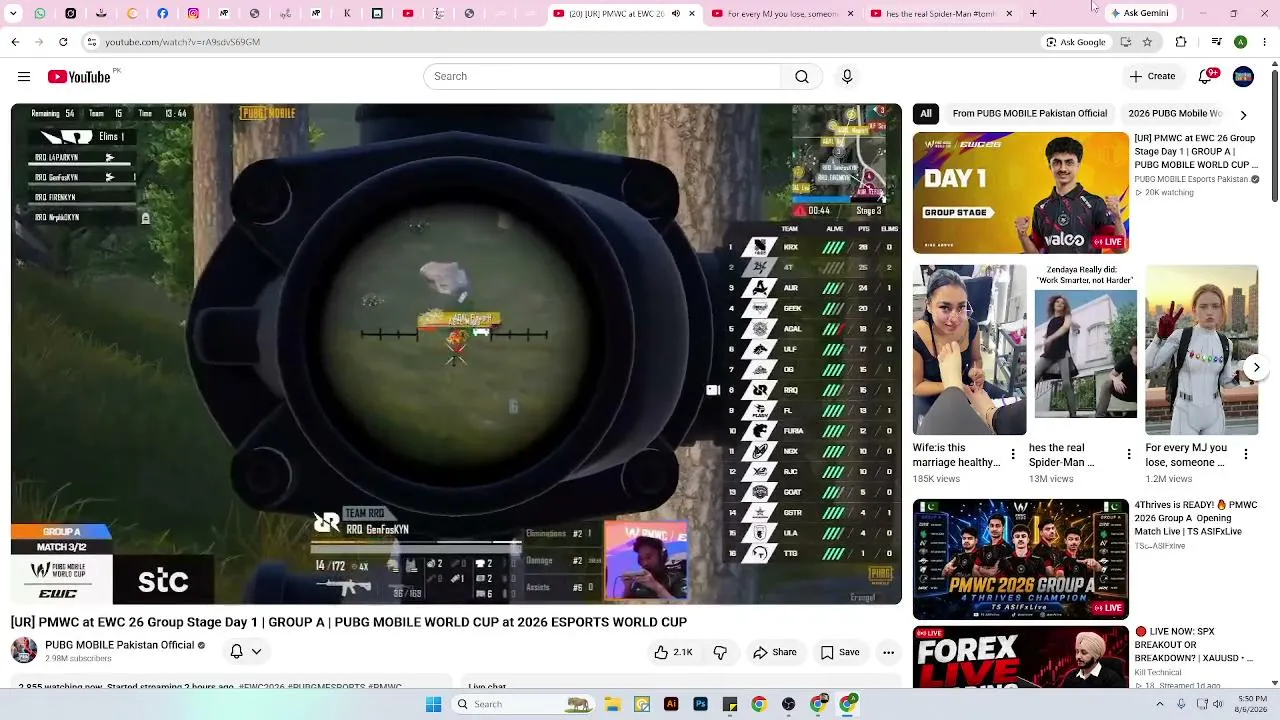Viewport: 1280px width, 720px height.
Task: Open the Instagram pinned tab
Action: pyautogui.click(x=193, y=14)
